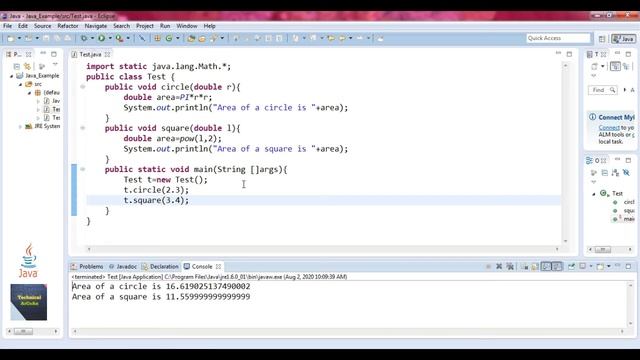Open the Run button dropdown arrow
Screen dimensions: 640x360
pos(110,38)
